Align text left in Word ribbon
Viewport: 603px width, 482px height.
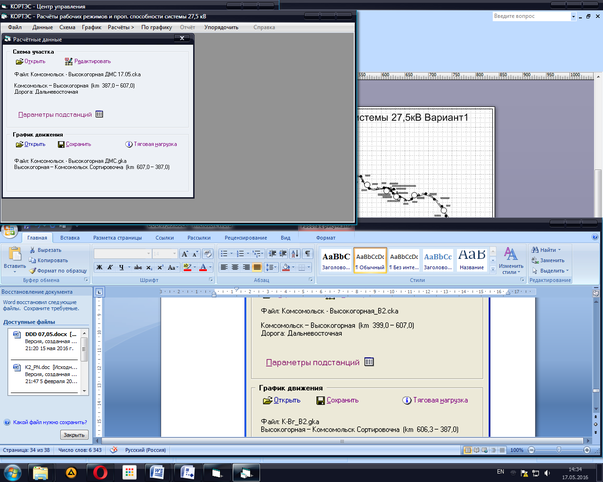coord(224,267)
